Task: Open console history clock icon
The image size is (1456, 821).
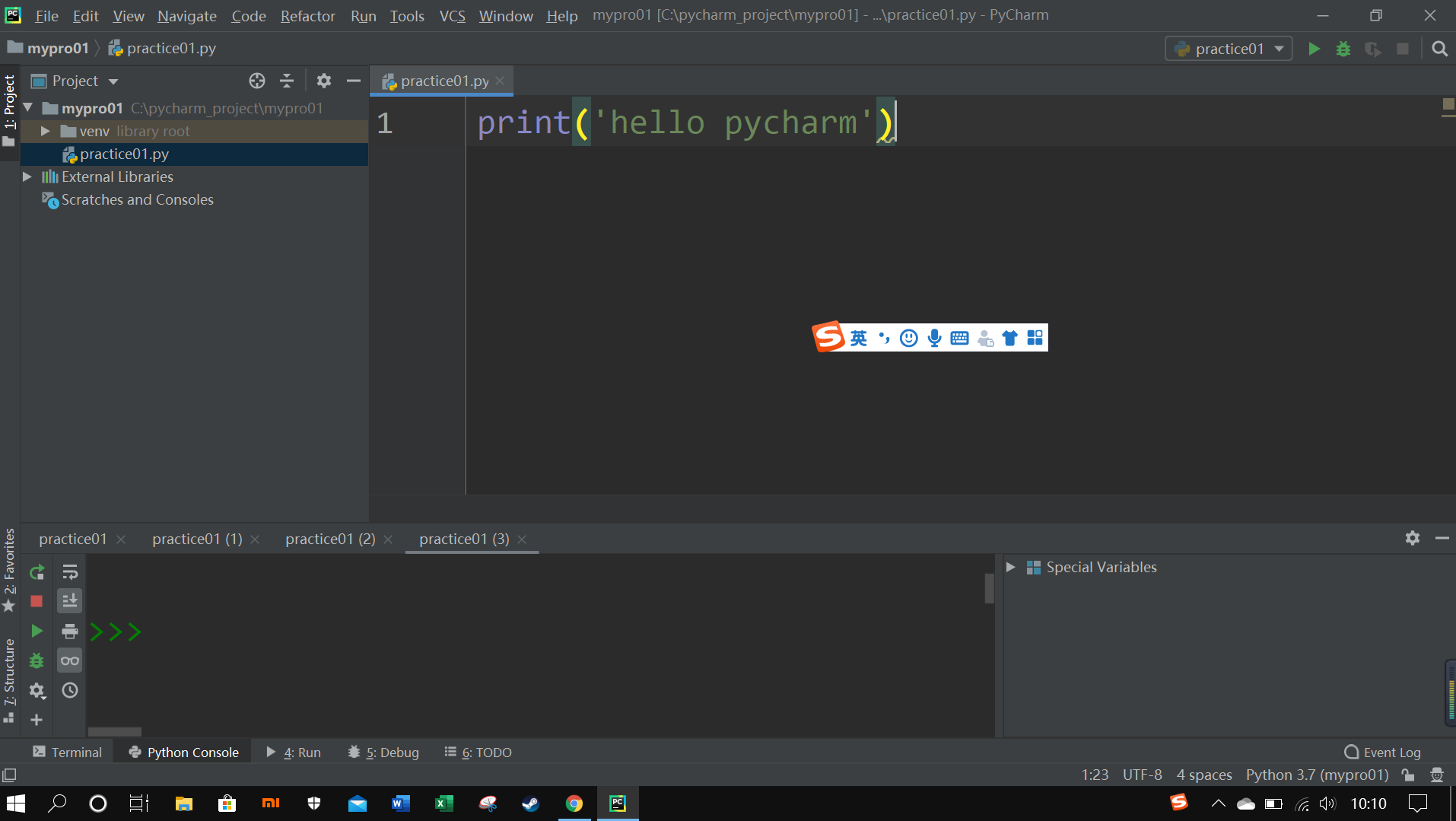Action: (70, 690)
